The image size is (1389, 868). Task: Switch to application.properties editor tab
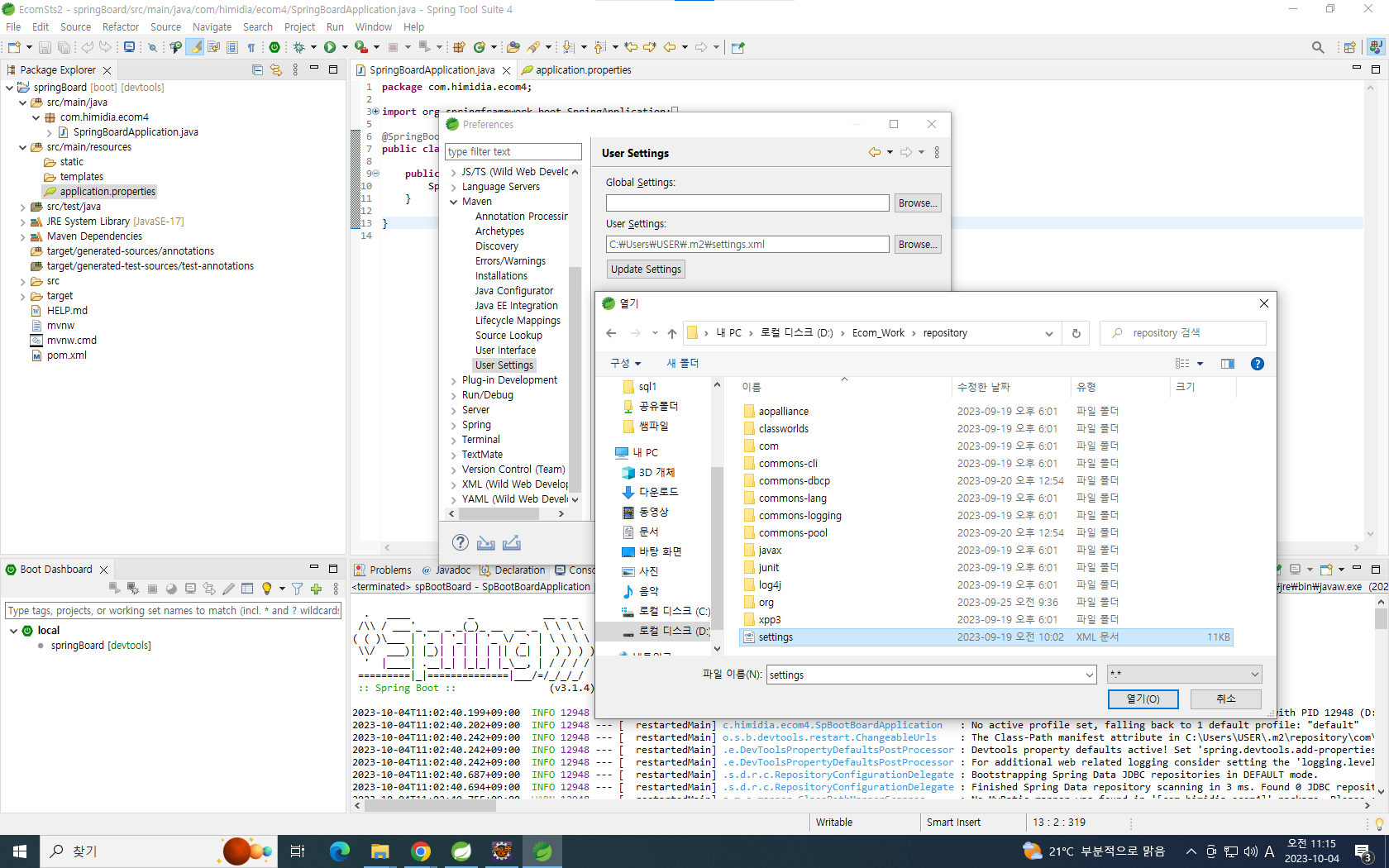(576, 70)
